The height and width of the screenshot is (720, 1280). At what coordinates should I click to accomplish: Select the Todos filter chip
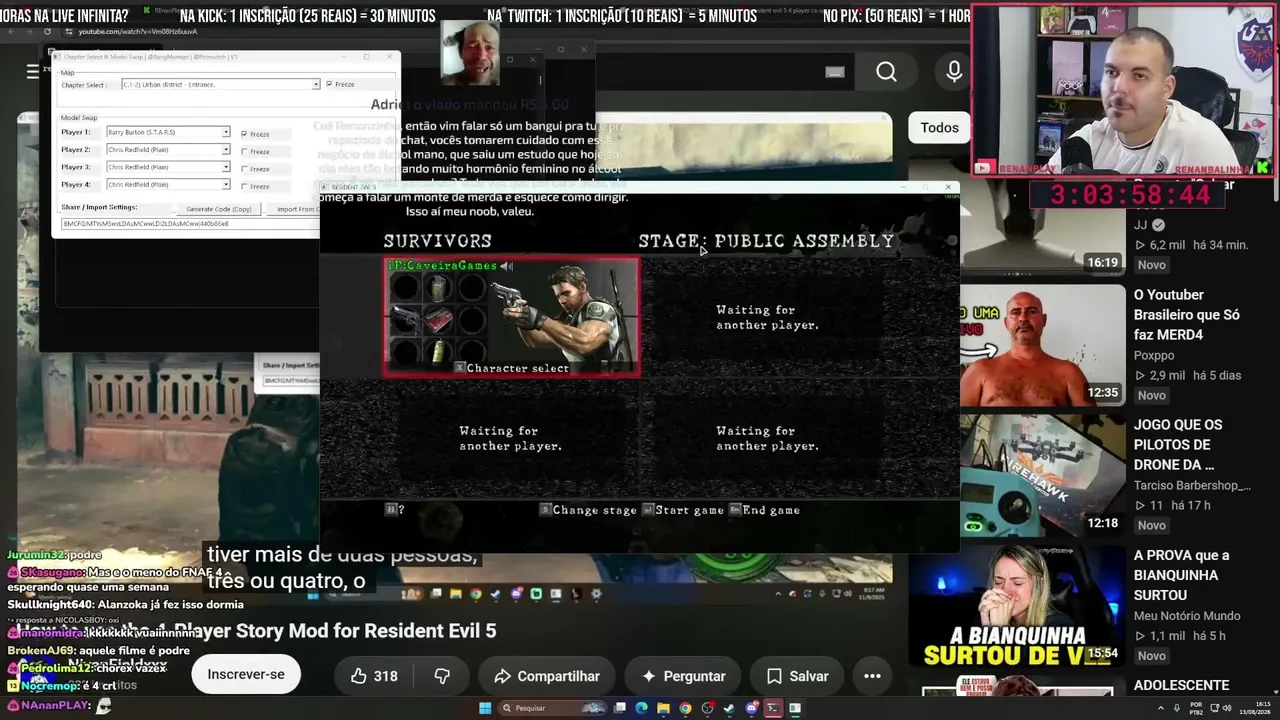click(939, 127)
